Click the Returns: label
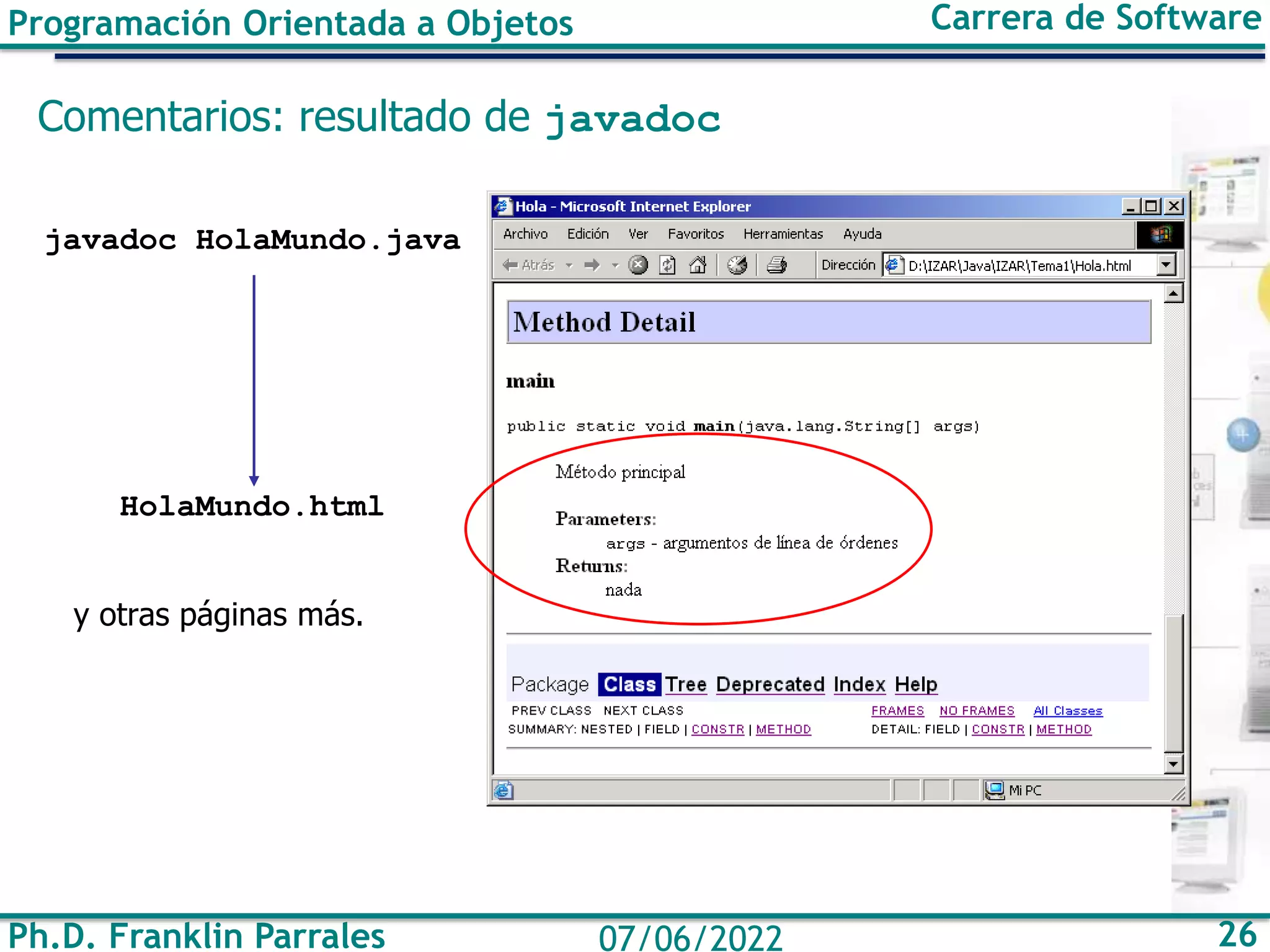 pos(592,566)
